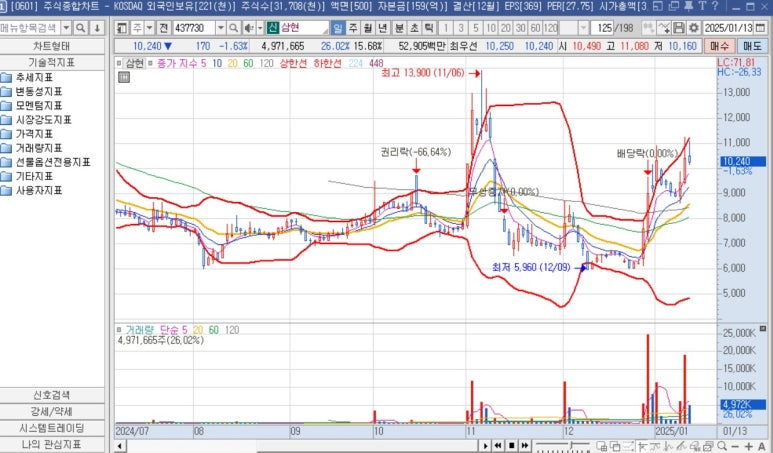773x453 pixels.
Task: Click the 거래량 volume legend label
Action: click(x=140, y=330)
